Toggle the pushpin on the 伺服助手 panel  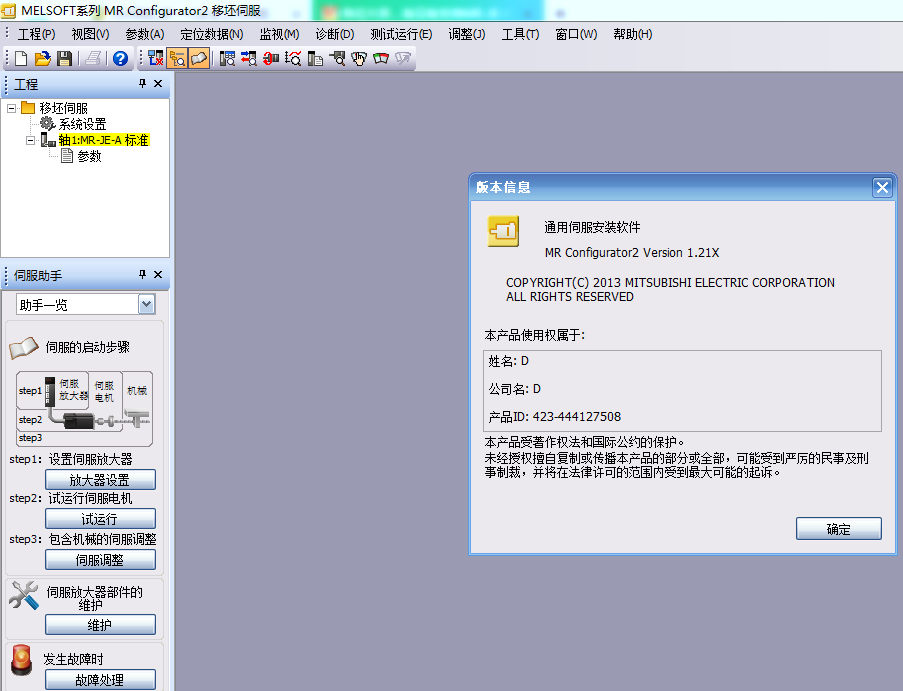[142, 274]
